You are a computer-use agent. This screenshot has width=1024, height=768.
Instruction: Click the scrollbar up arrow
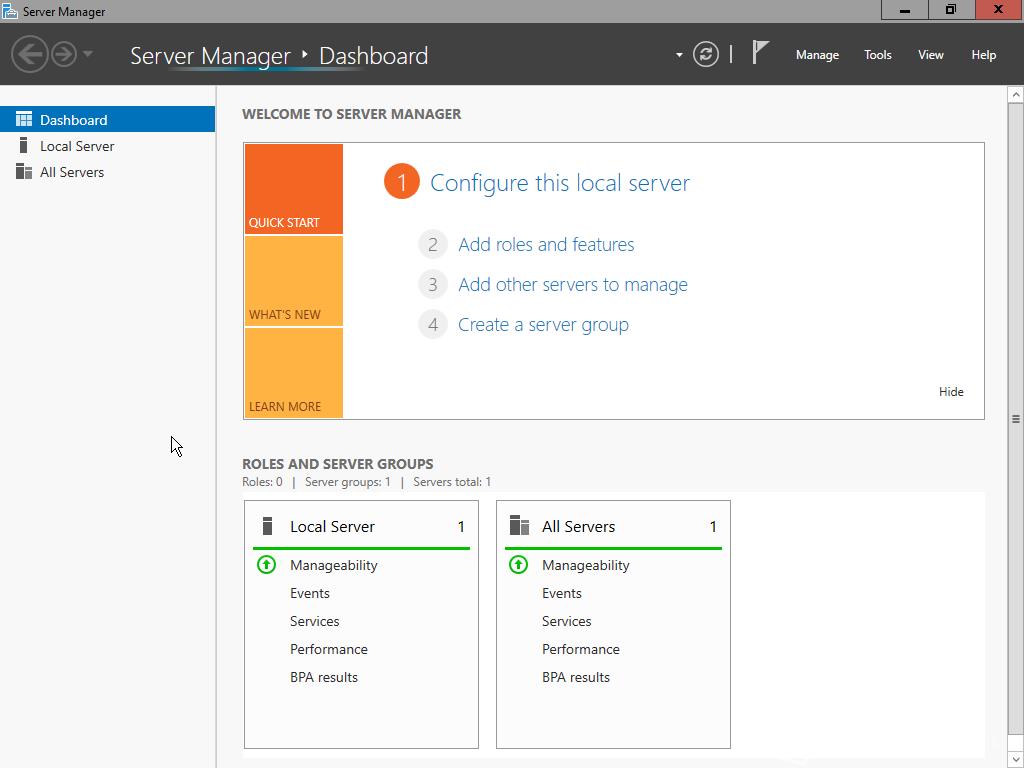pyautogui.click(x=1016, y=95)
